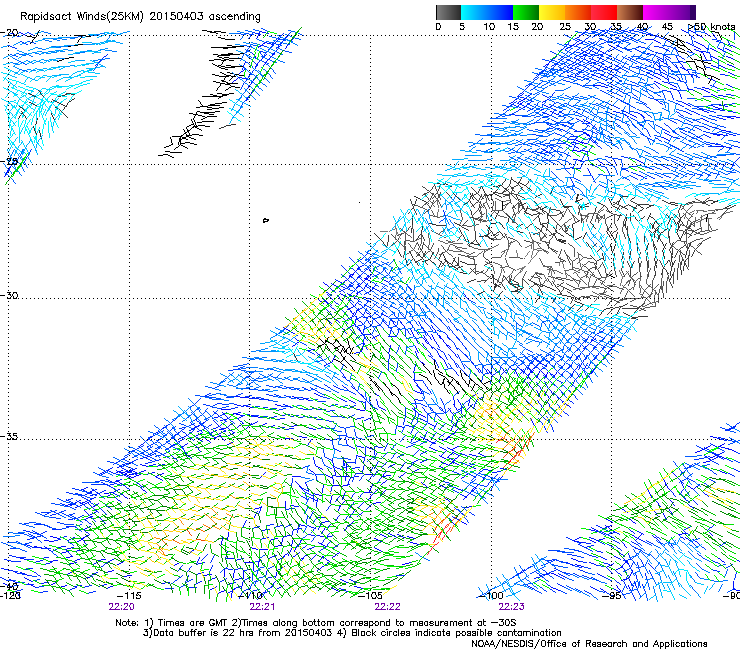Screen dimensions: 740x650
Task: Click the note 'Data buffer is 22 hrs'
Action: pos(205,633)
